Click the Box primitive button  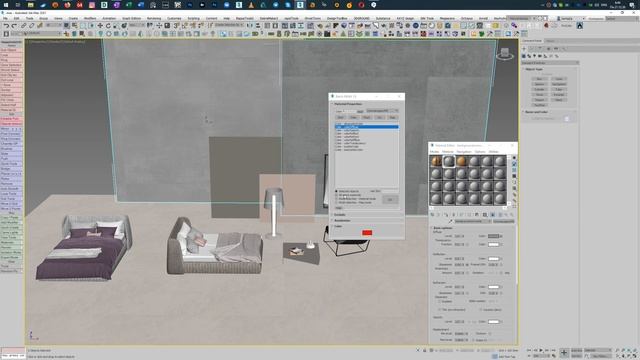pyautogui.click(x=540, y=79)
